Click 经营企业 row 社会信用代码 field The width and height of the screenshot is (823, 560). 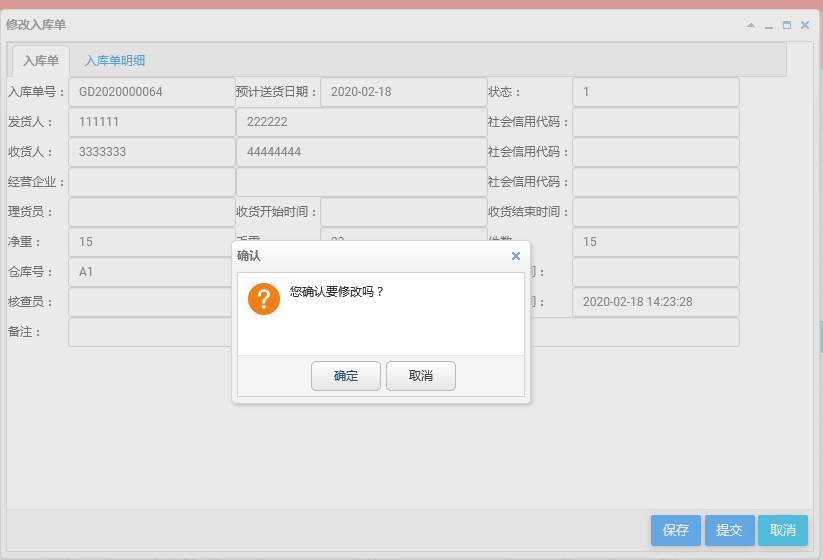coord(656,182)
